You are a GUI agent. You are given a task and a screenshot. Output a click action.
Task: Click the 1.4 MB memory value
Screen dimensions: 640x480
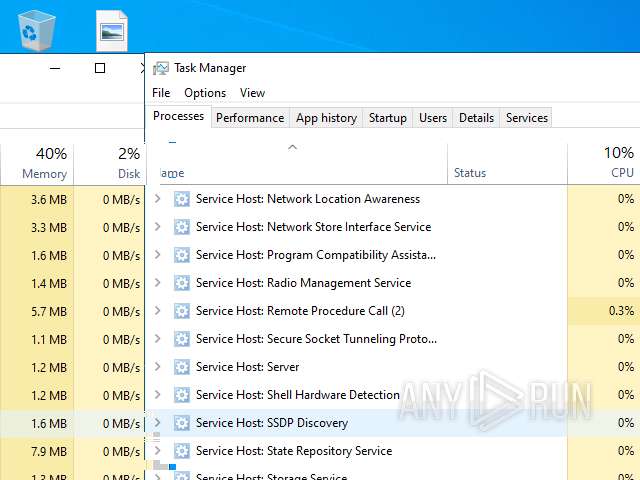click(x=49, y=284)
